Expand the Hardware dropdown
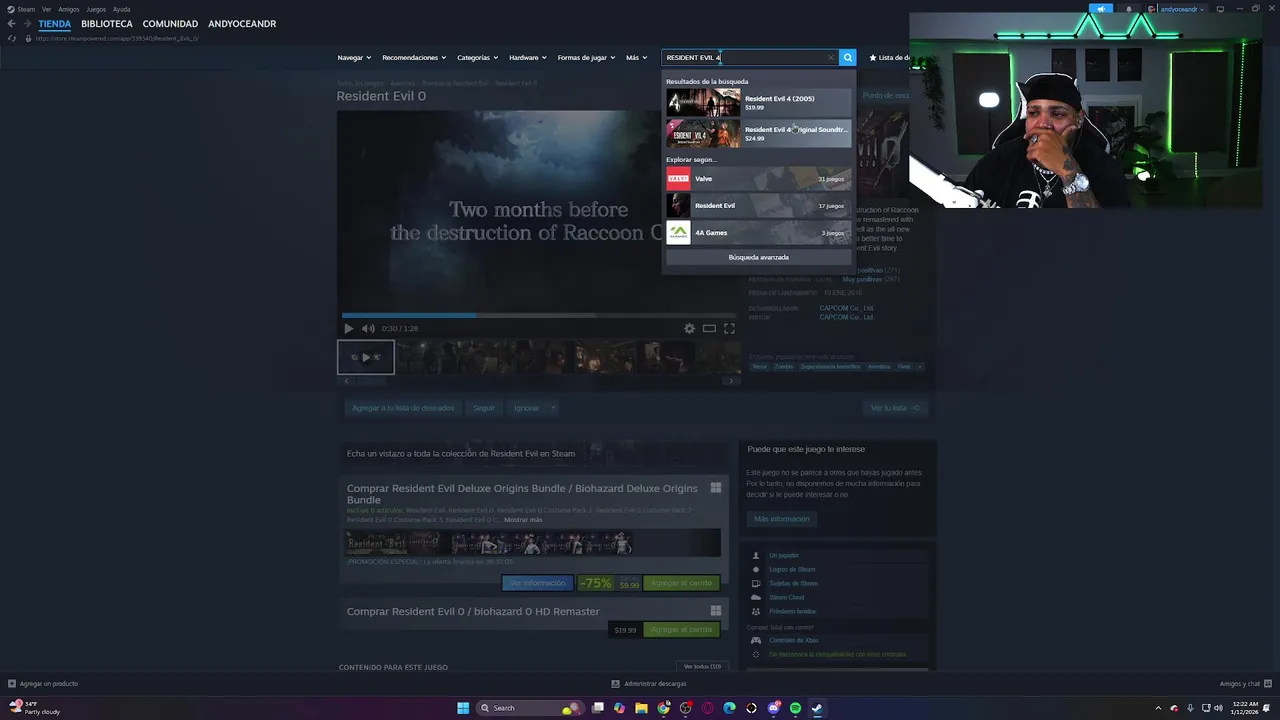This screenshot has height=720, width=1280. (x=528, y=57)
